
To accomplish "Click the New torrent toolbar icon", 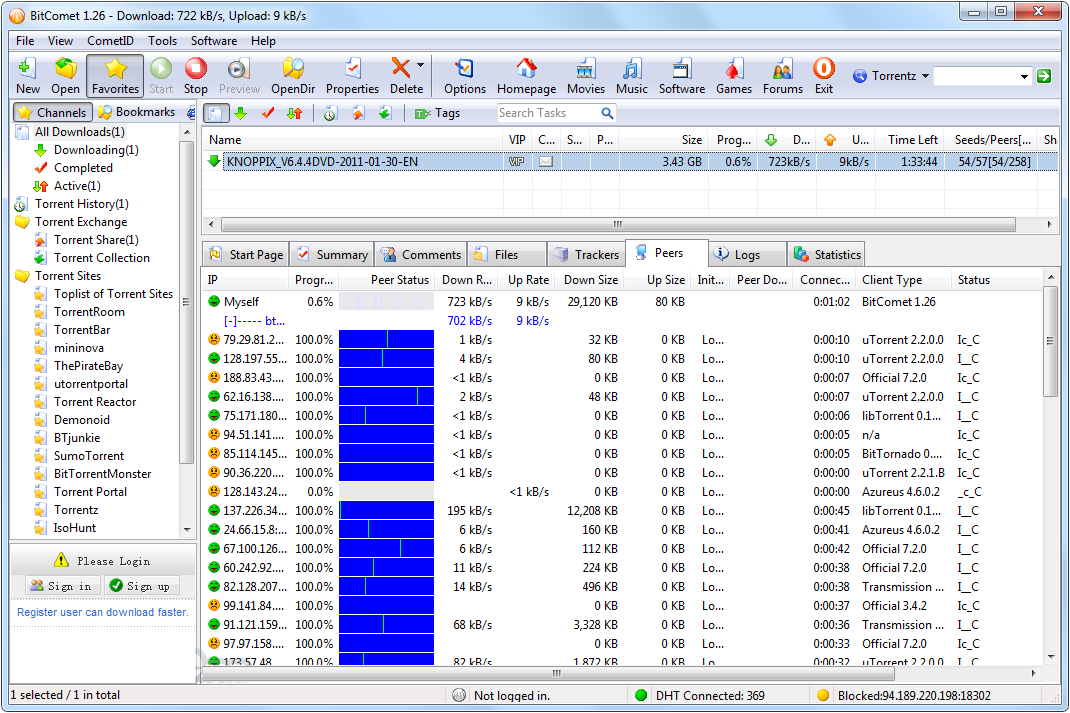I will [27, 75].
